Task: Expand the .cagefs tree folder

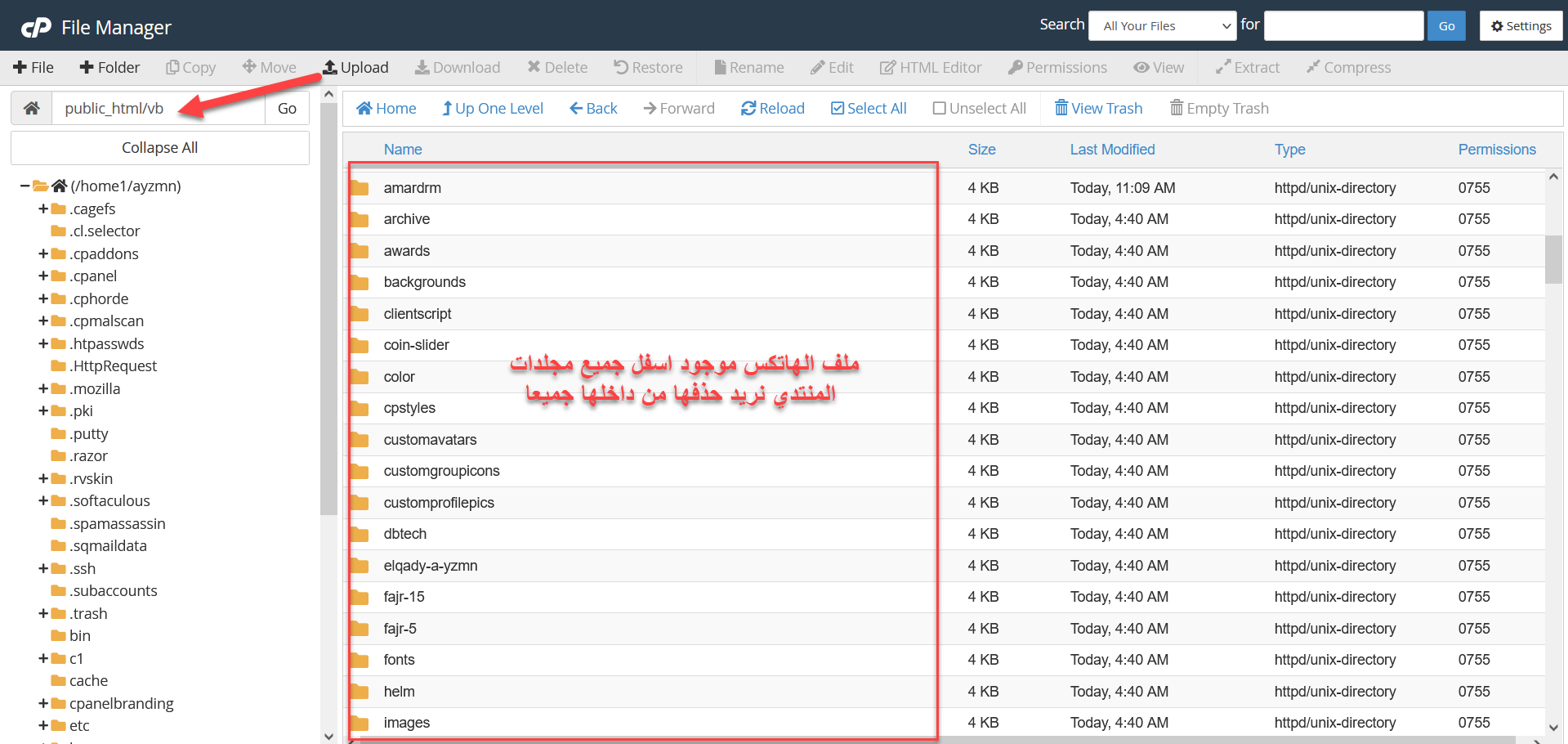Action: 43,209
